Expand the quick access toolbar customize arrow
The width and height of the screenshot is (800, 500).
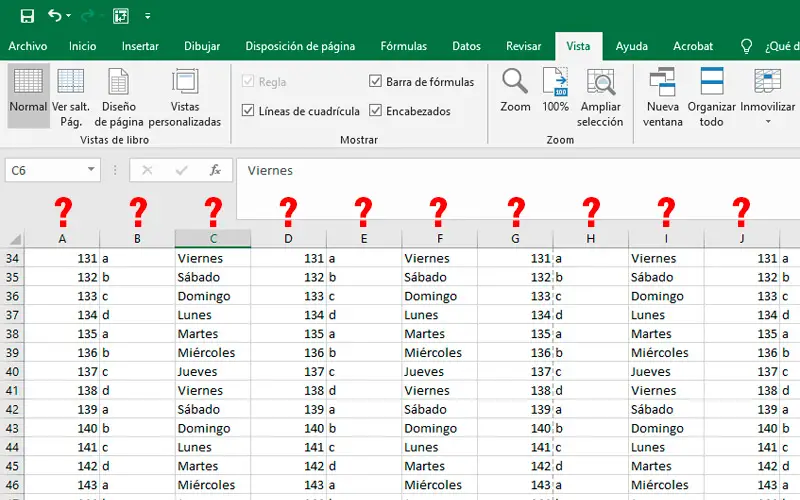[x=147, y=16]
